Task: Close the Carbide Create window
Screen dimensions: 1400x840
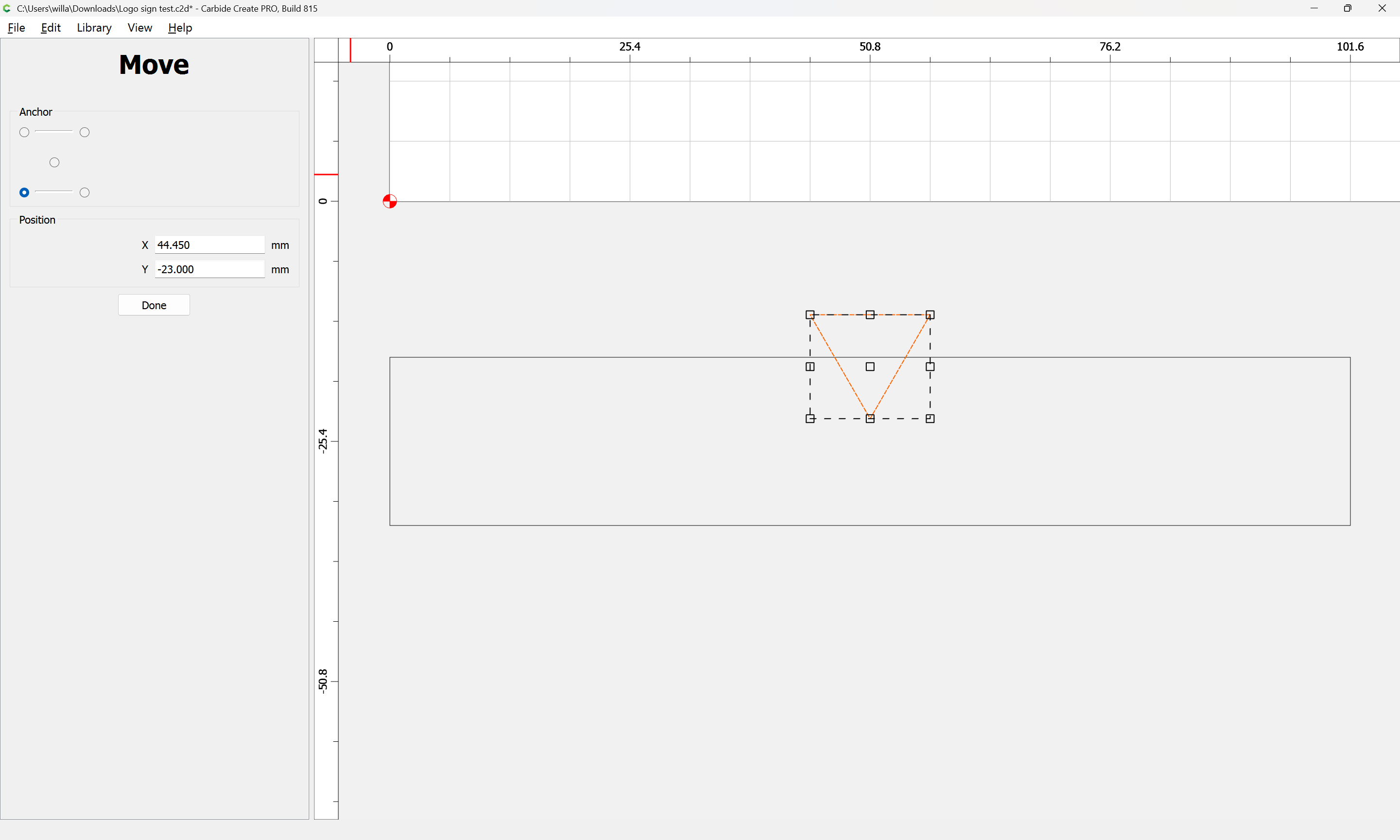Action: pyautogui.click(x=1382, y=8)
